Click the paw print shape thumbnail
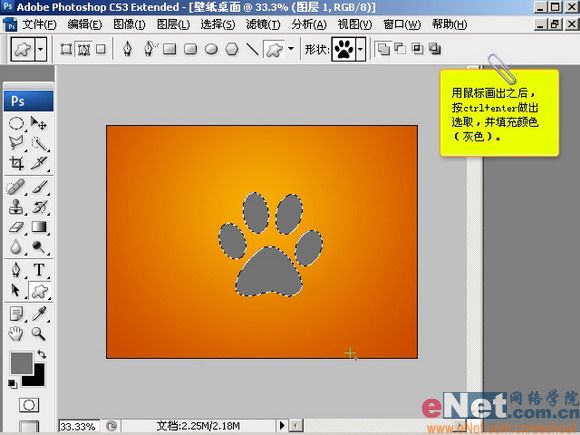This screenshot has height=435, width=580. click(344, 49)
